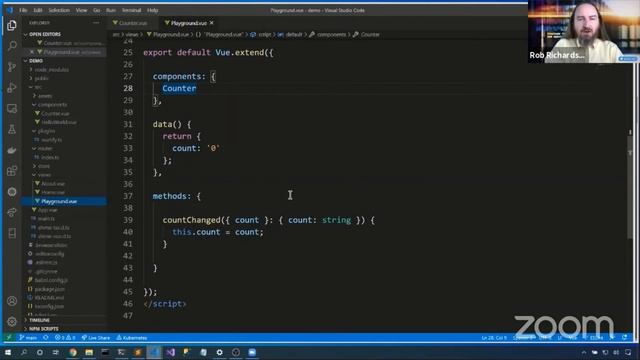Open File Explorer from the taskbar
This screenshot has width=640, height=360.
point(89,352)
